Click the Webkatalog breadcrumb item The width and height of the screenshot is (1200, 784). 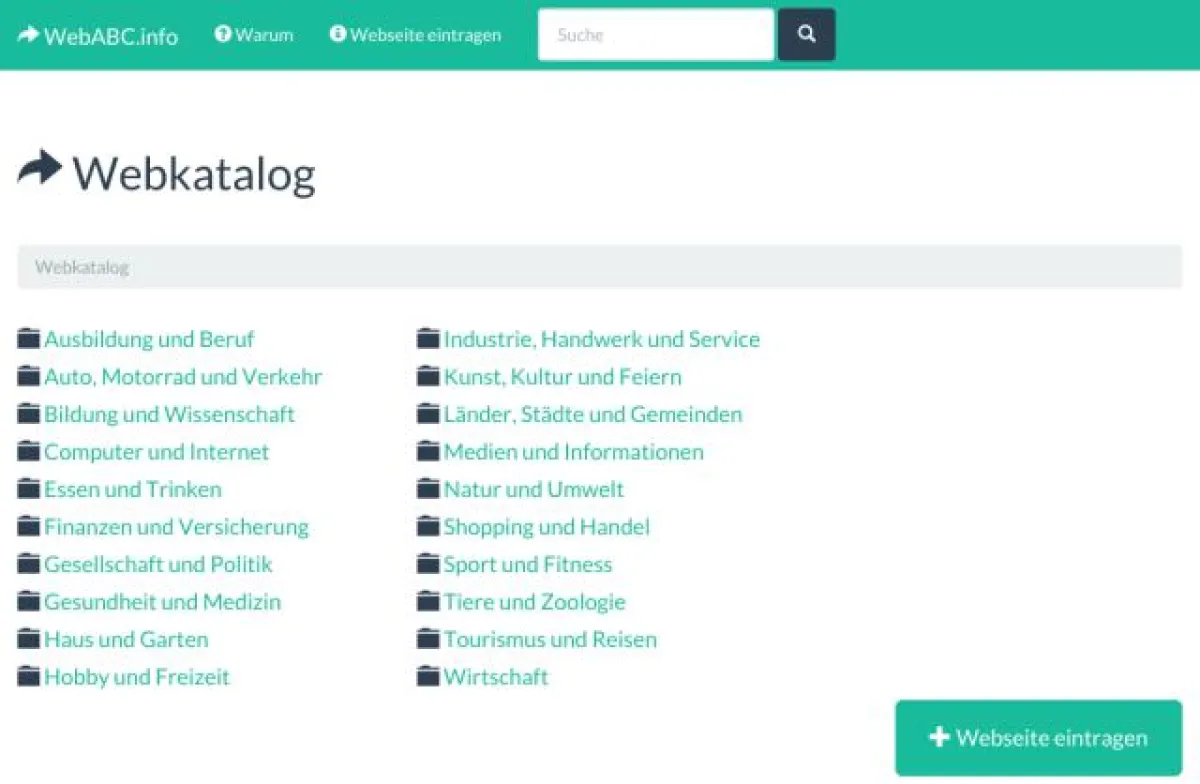(82, 268)
